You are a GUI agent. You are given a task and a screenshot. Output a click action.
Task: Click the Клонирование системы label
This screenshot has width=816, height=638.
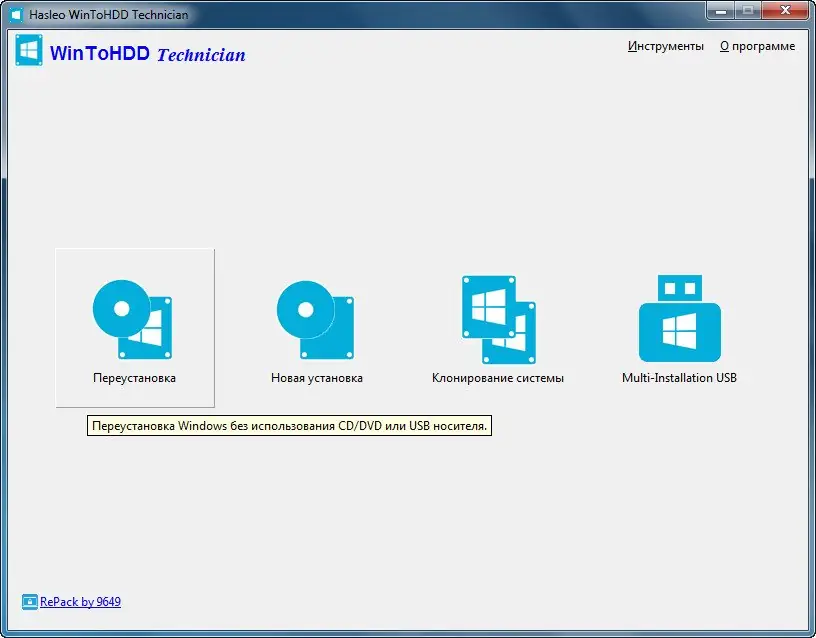click(x=498, y=378)
